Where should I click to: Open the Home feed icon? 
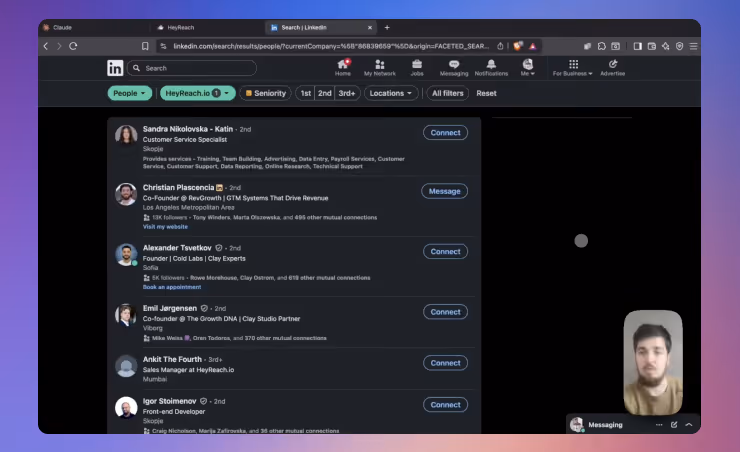[343, 67]
